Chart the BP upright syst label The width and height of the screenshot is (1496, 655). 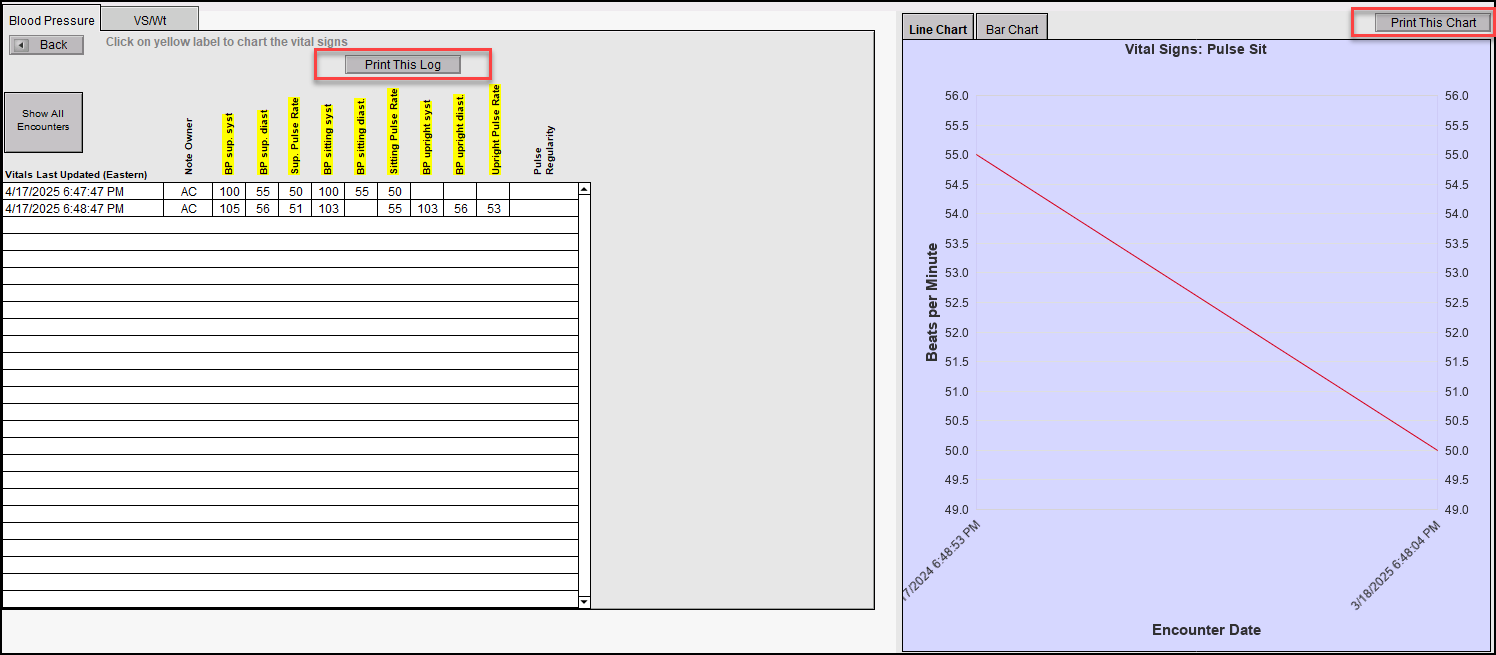(x=427, y=138)
